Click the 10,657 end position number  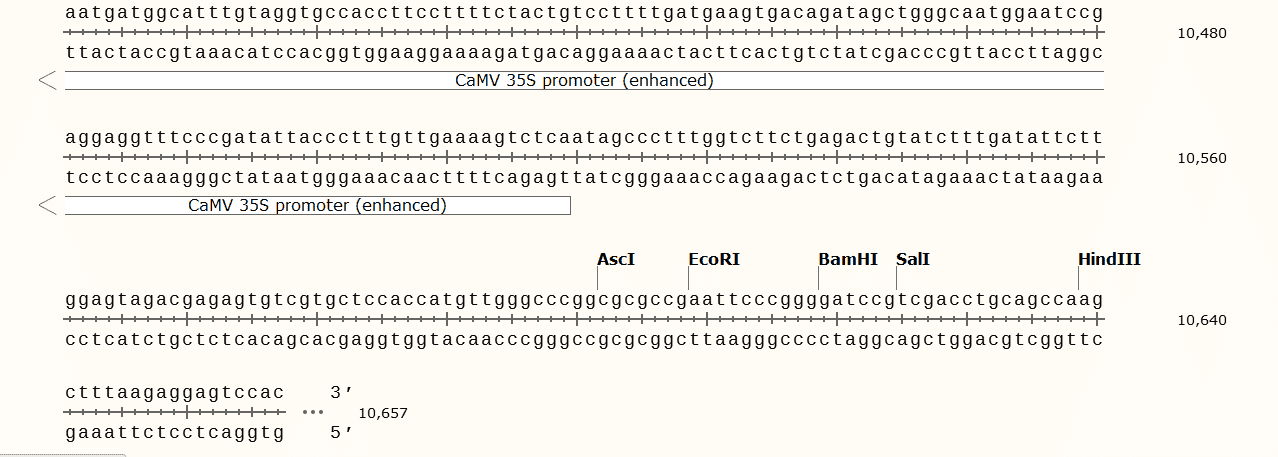383,412
